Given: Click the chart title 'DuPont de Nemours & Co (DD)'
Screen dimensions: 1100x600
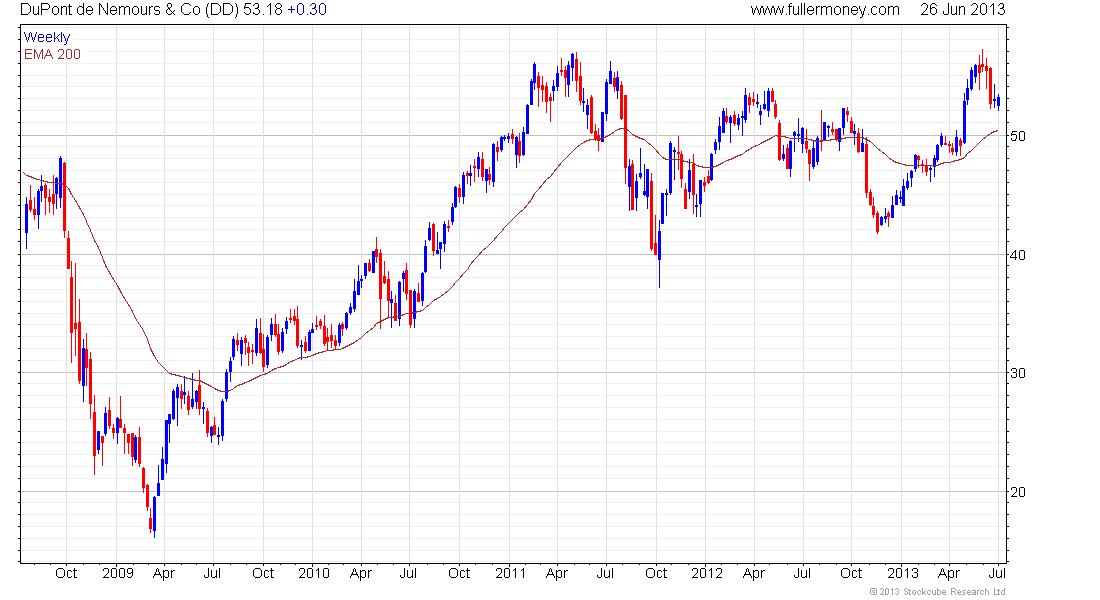Looking at the screenshot, I should (x=129, y=10).
